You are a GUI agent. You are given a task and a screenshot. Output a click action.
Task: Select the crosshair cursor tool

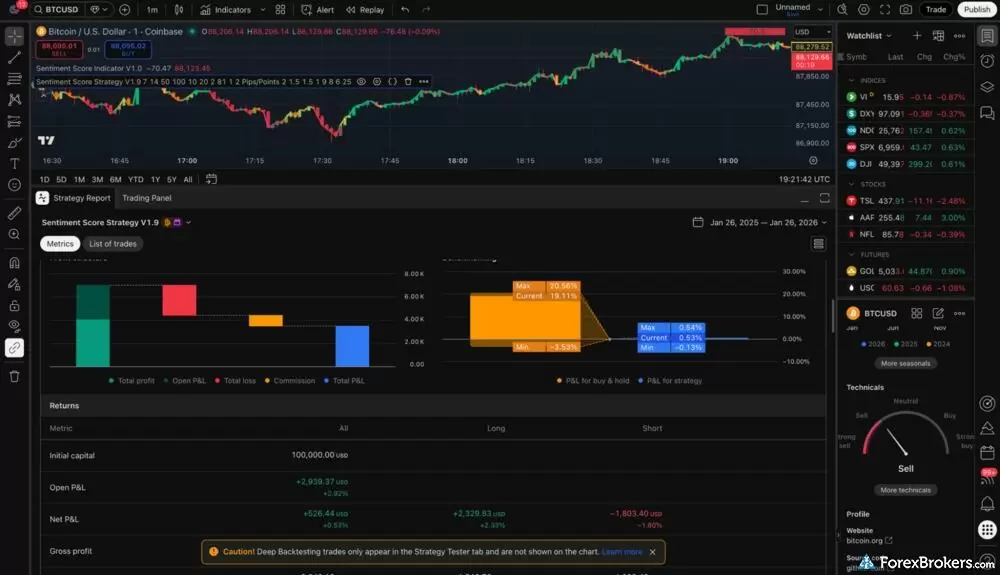tap(14, 36)
